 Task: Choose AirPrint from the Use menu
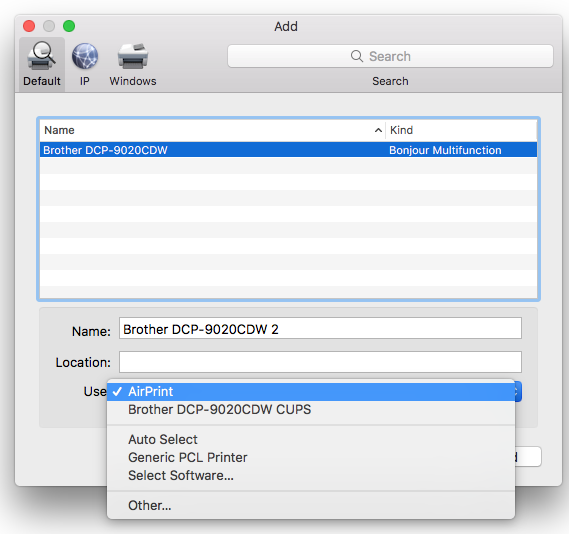(x=311, y=392)
